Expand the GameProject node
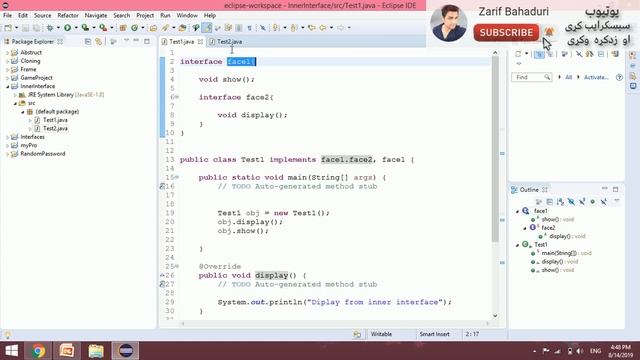 click(7, 78)
